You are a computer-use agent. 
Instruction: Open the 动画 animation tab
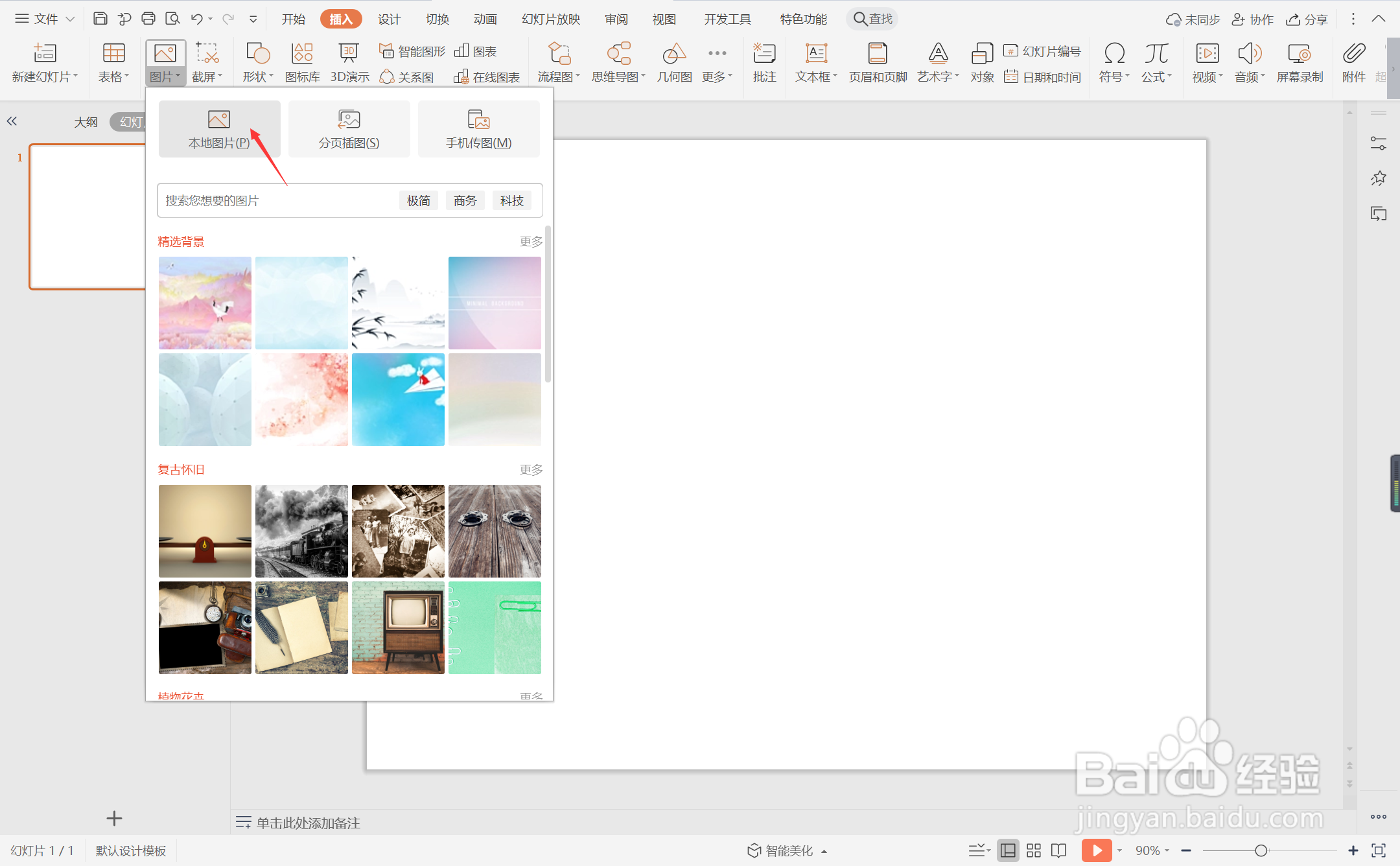tap(485, 19)
